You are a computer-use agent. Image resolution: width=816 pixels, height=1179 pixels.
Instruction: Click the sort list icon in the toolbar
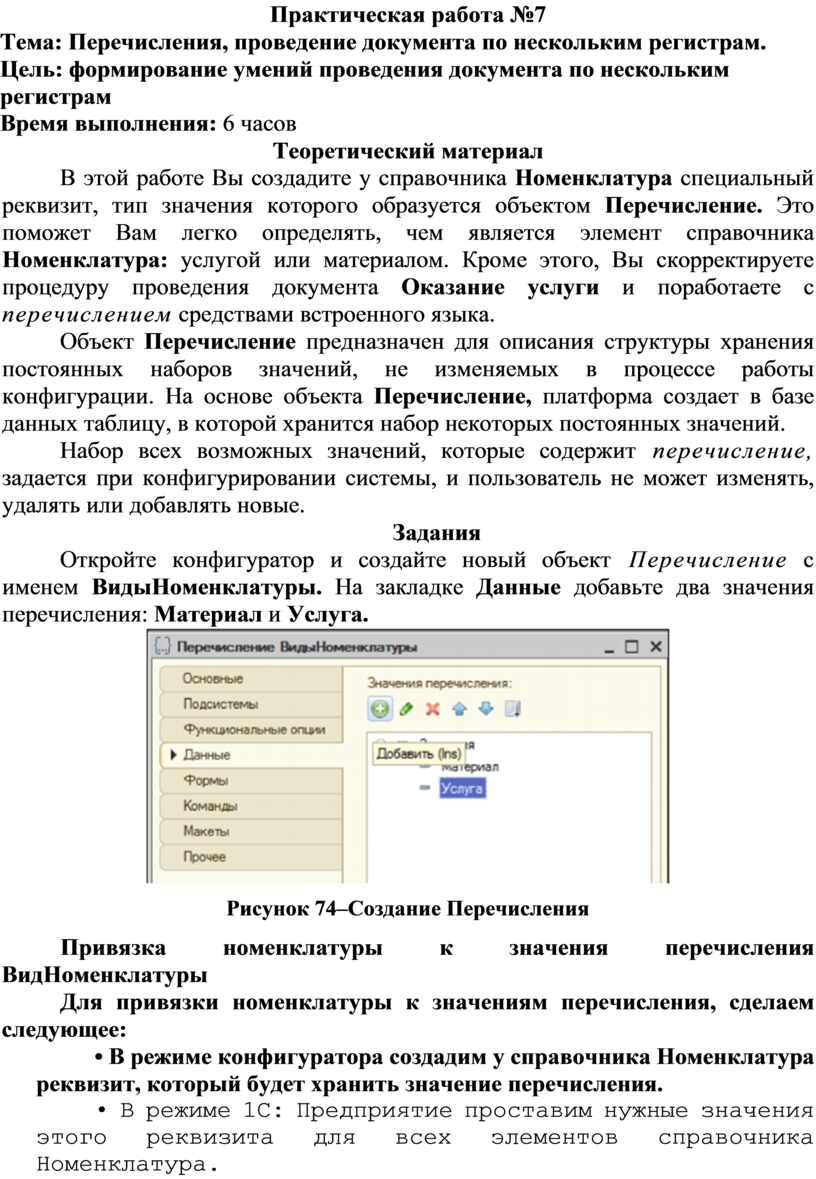(x=513, y=708)
